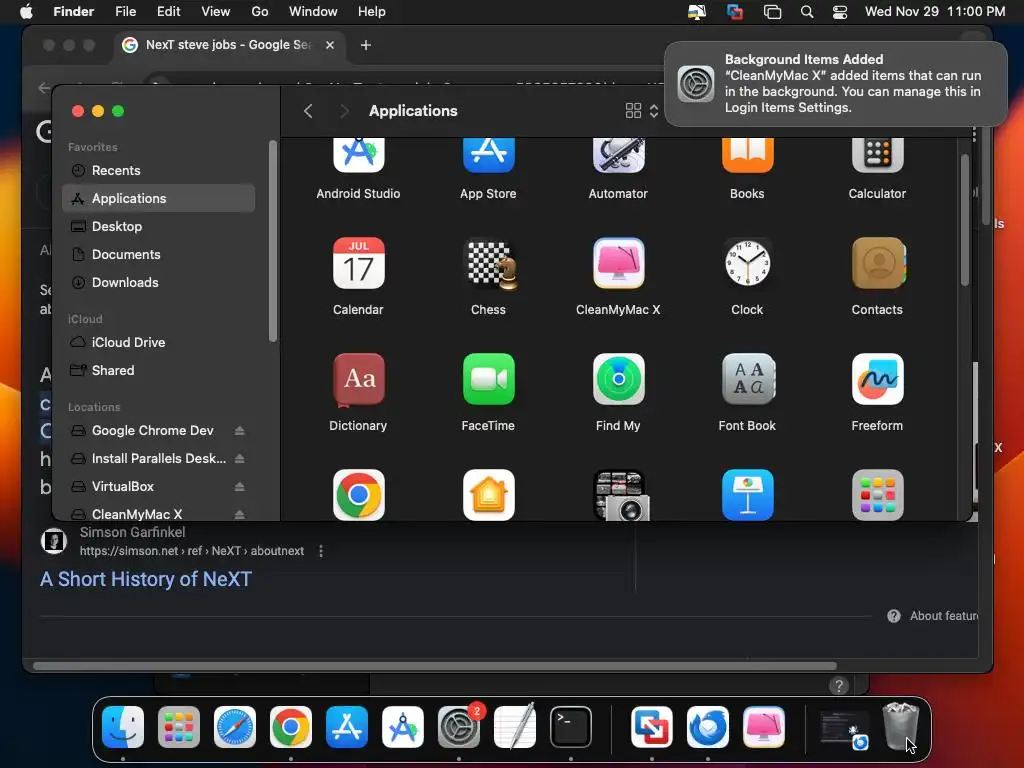Open the Go menu
Viewport: 1024px width, 768px height.
click(x=260, y=12)
